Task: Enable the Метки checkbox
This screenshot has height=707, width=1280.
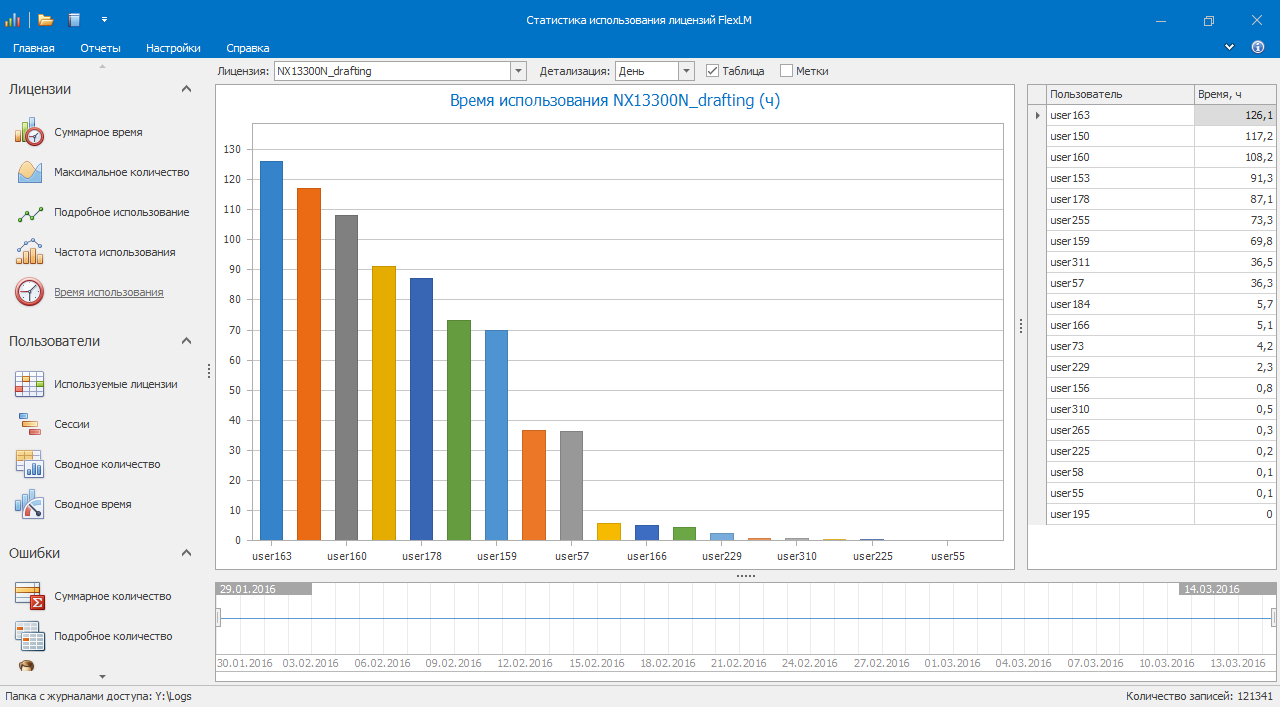Action: (x=786, y=71)
